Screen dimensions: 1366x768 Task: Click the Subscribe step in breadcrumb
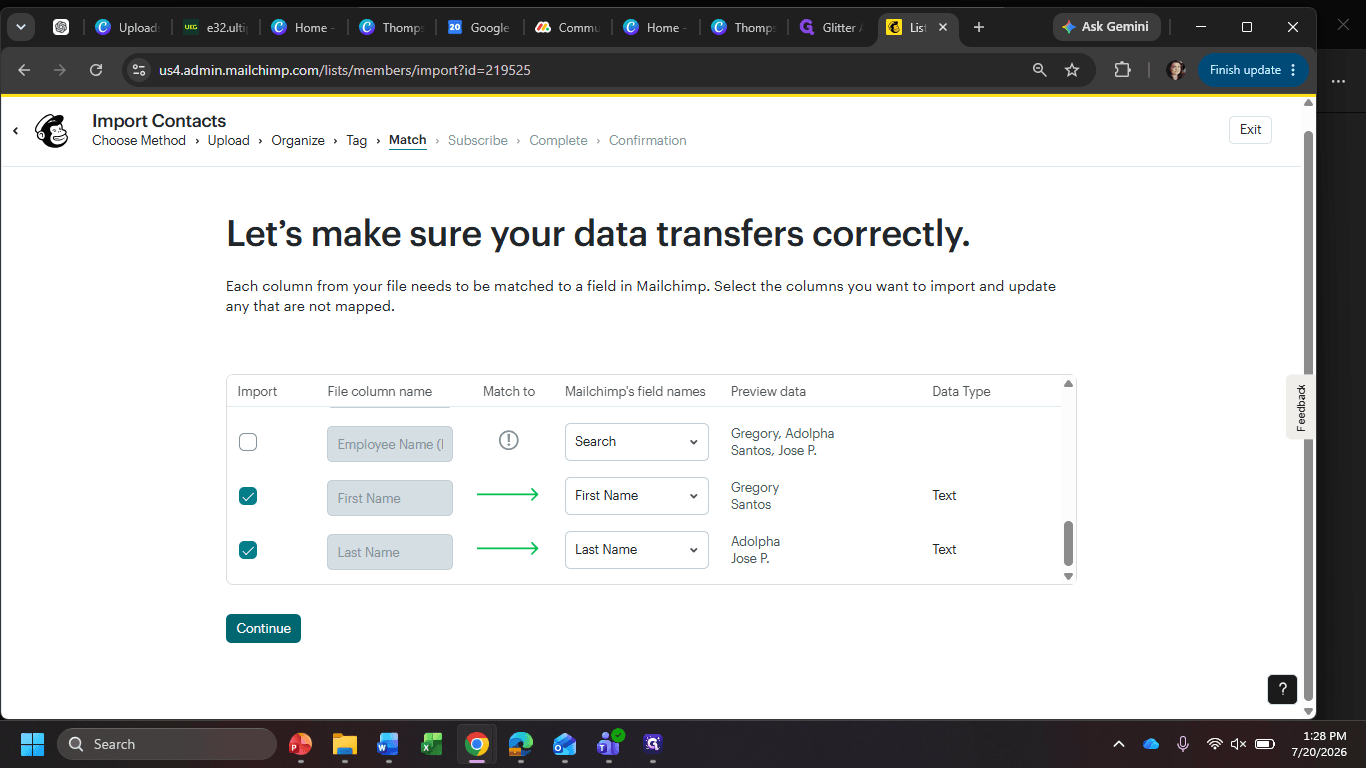478,140
